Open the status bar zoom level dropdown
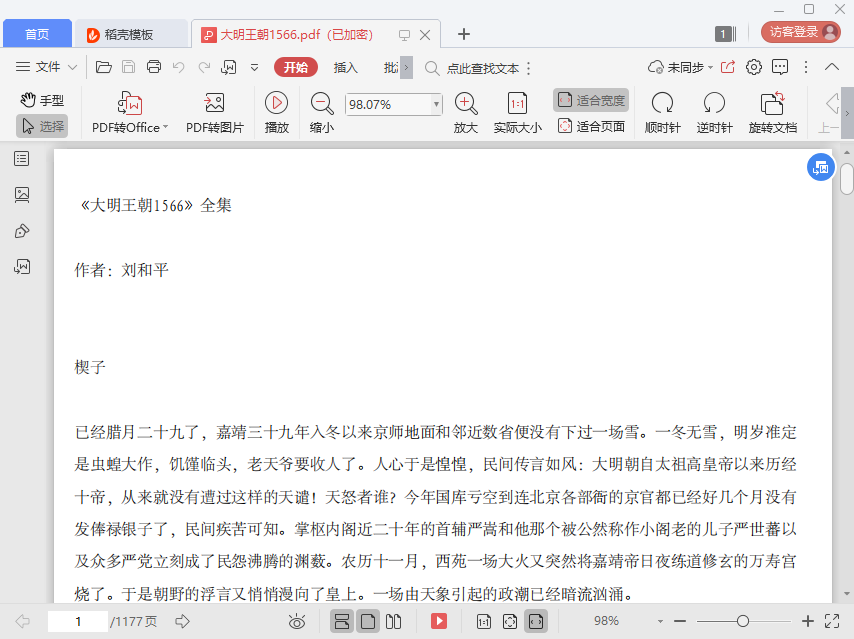This screenshot has height=639, width=854. coord(660,621)
